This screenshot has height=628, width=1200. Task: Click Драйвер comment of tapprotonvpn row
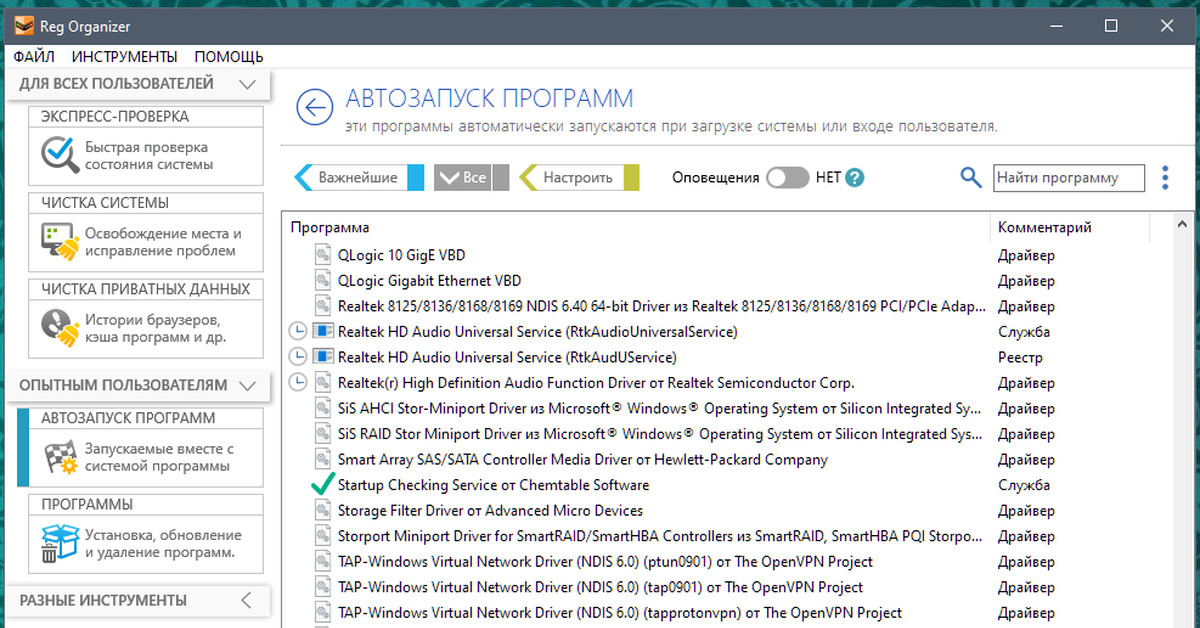coord(1026,612)
